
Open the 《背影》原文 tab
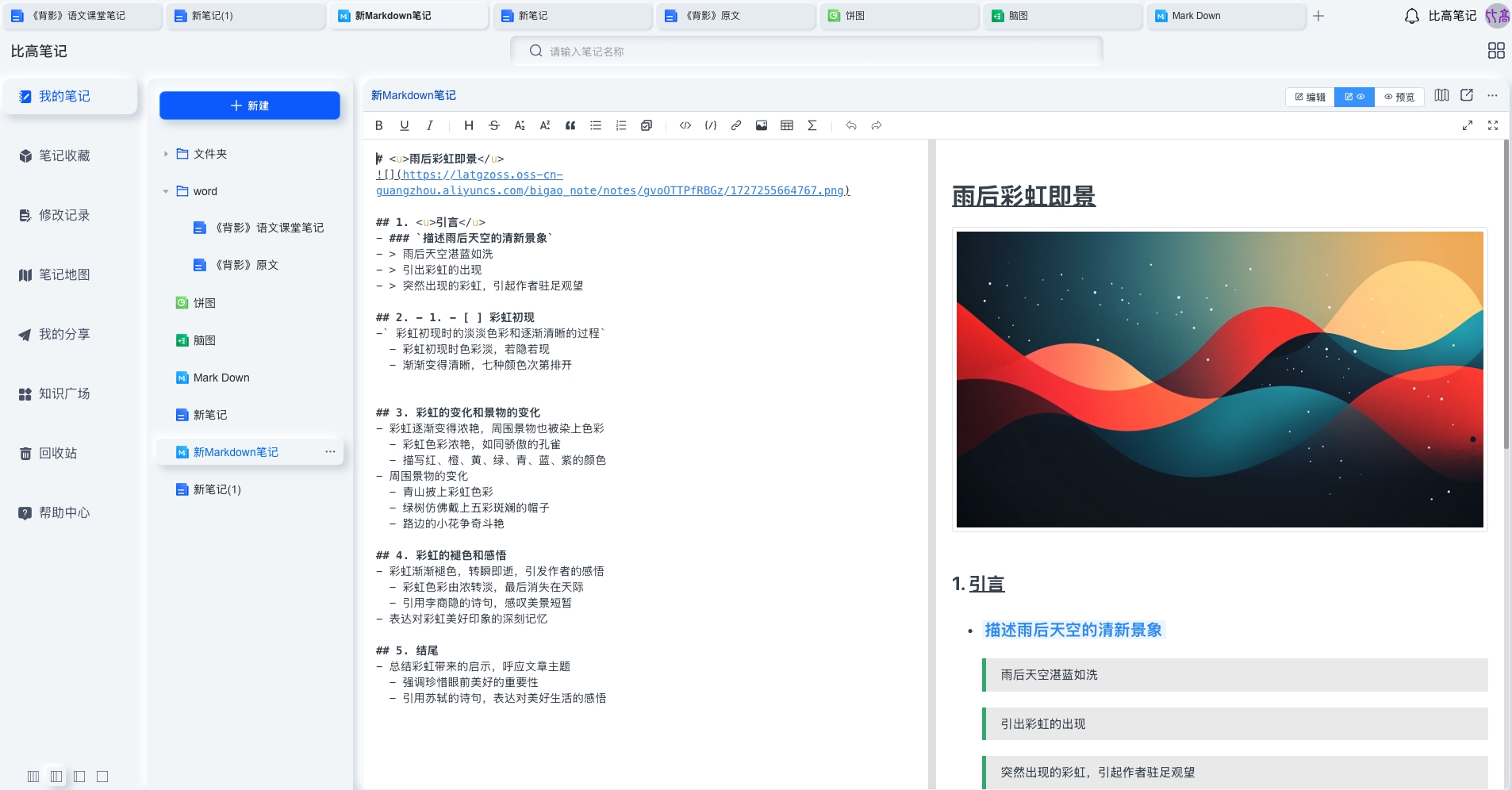[735, 15]
